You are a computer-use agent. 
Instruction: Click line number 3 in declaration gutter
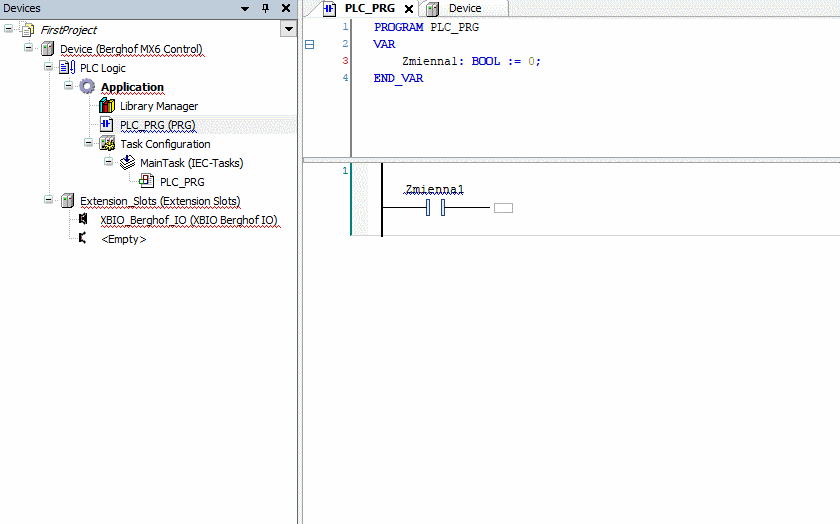pos(345,61)
